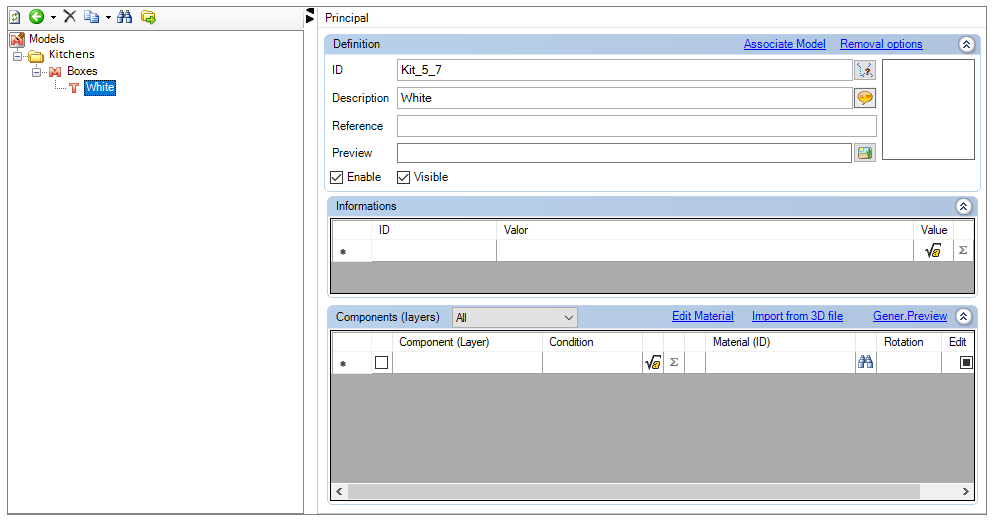Open formula editor in Components row
The height and width of the screenshot is (521, 996).
point(652,363)
